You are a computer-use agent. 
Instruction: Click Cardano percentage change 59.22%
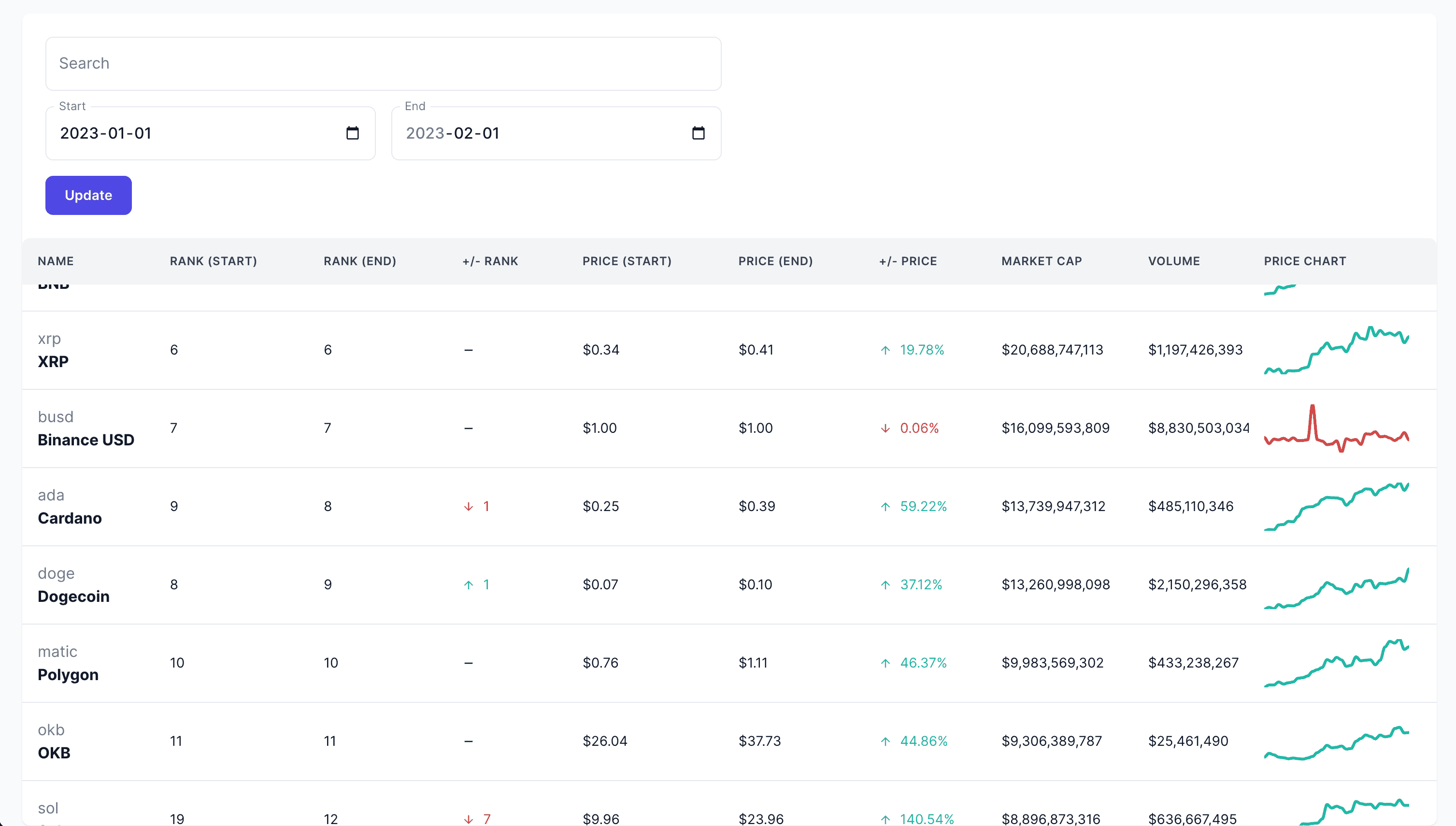pyautogui.click(x=923, y=507)
